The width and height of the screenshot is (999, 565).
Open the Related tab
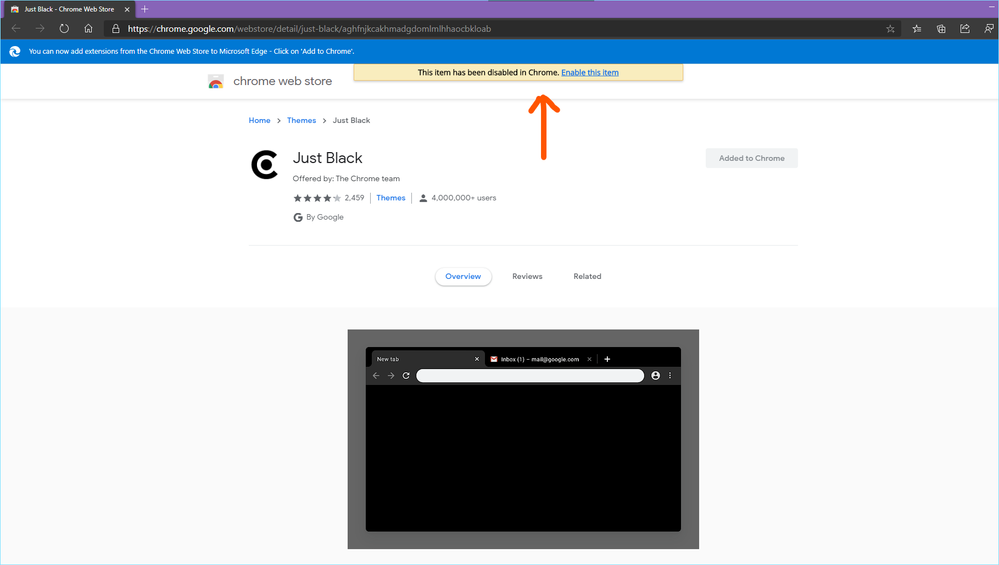(587, 276)
